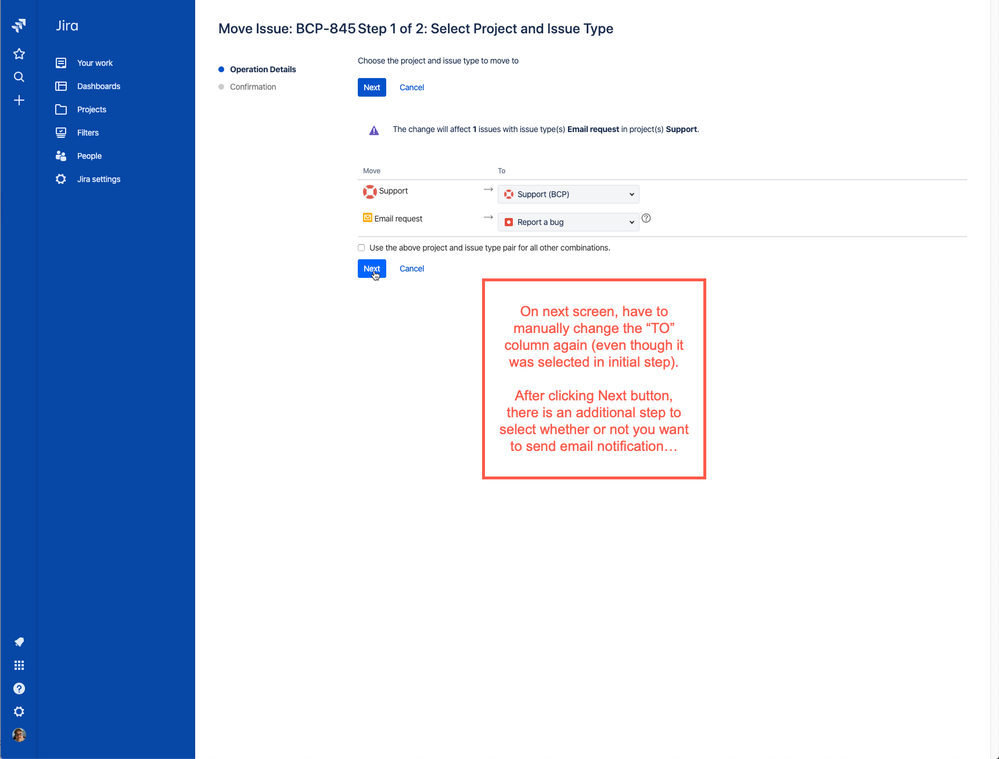Enable use pair for all combinations checkbox
This screenshot has width=999, height=759.
(x=361, y=248)
